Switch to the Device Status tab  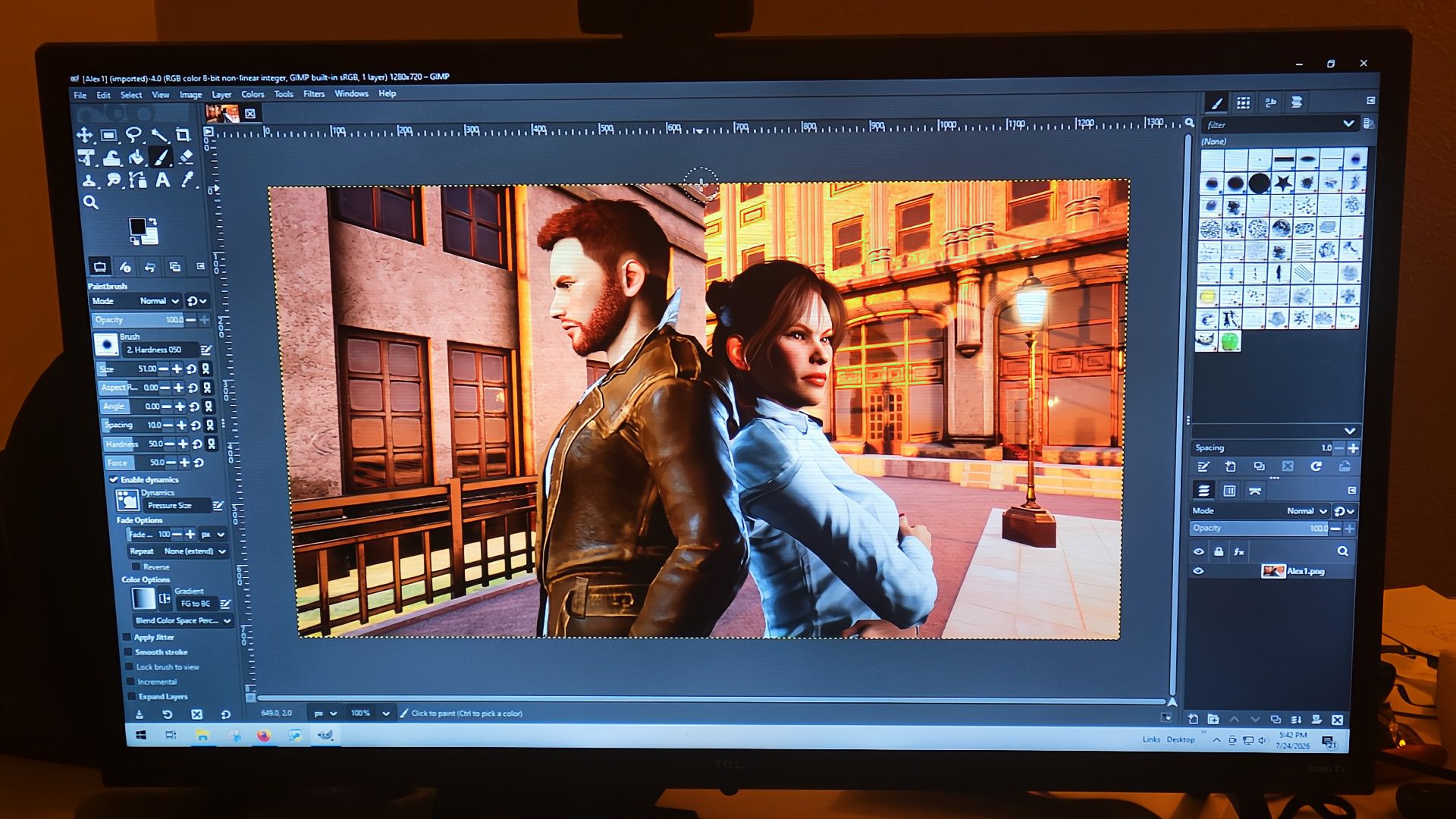coord(125,267)
